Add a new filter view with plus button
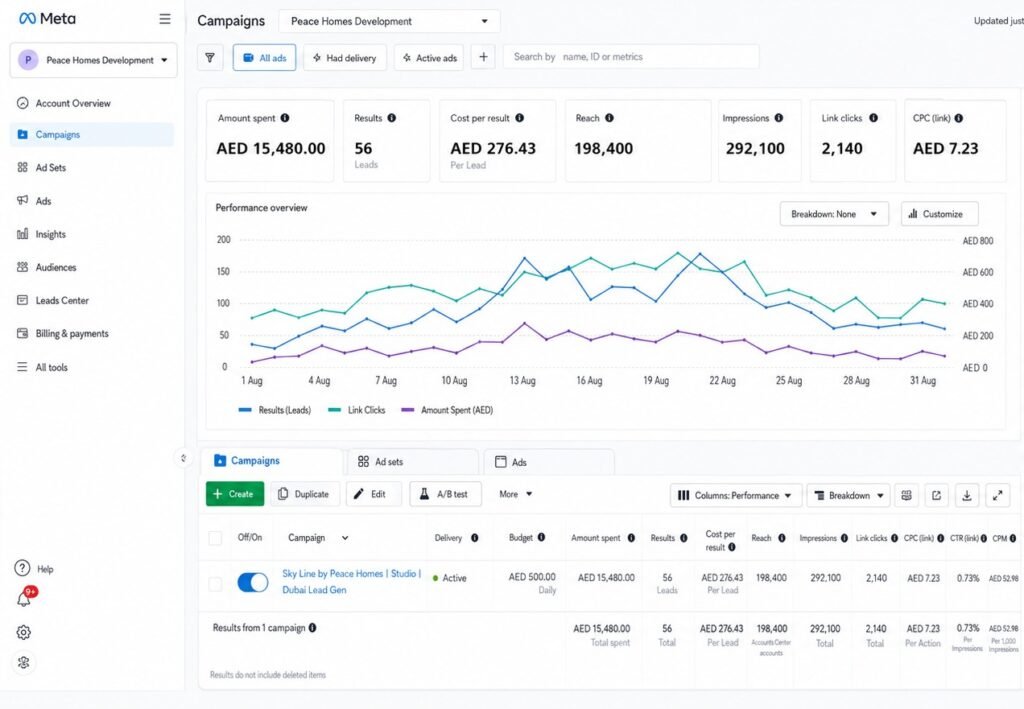The width and height of the screenshot is (1024, 709). [483, 57]
